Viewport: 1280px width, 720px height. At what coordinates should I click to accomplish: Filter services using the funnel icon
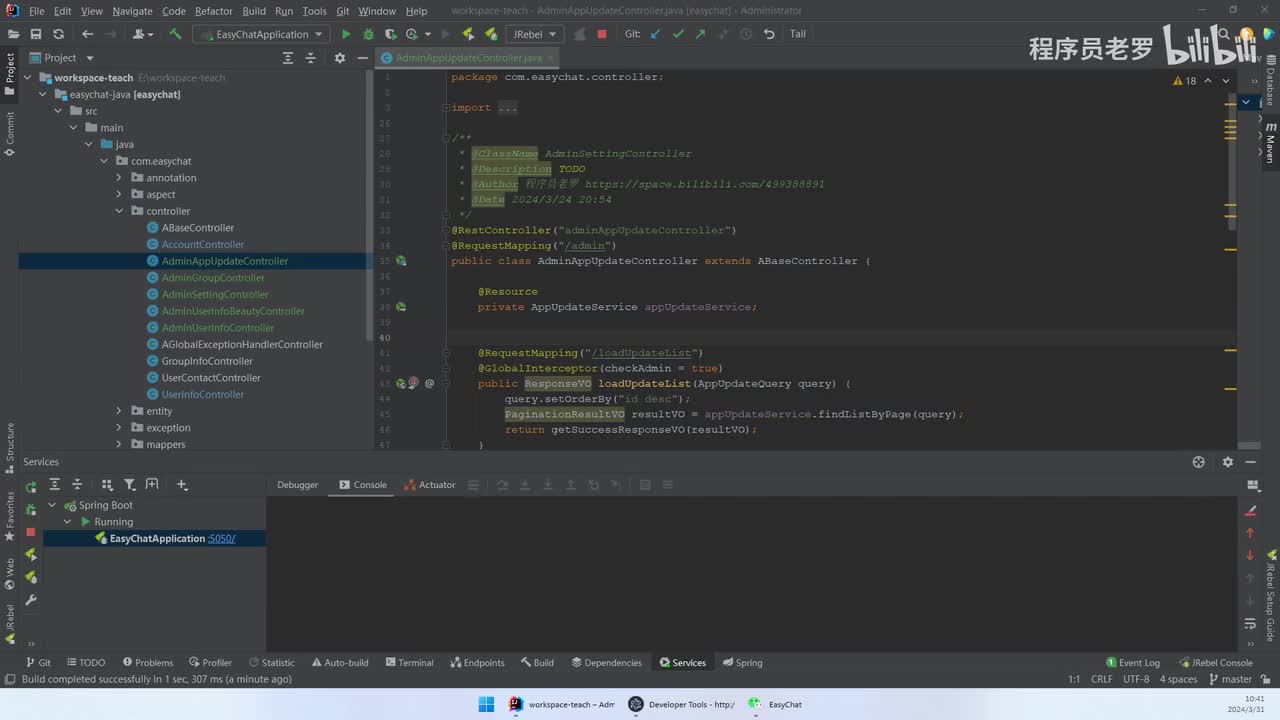129,485
